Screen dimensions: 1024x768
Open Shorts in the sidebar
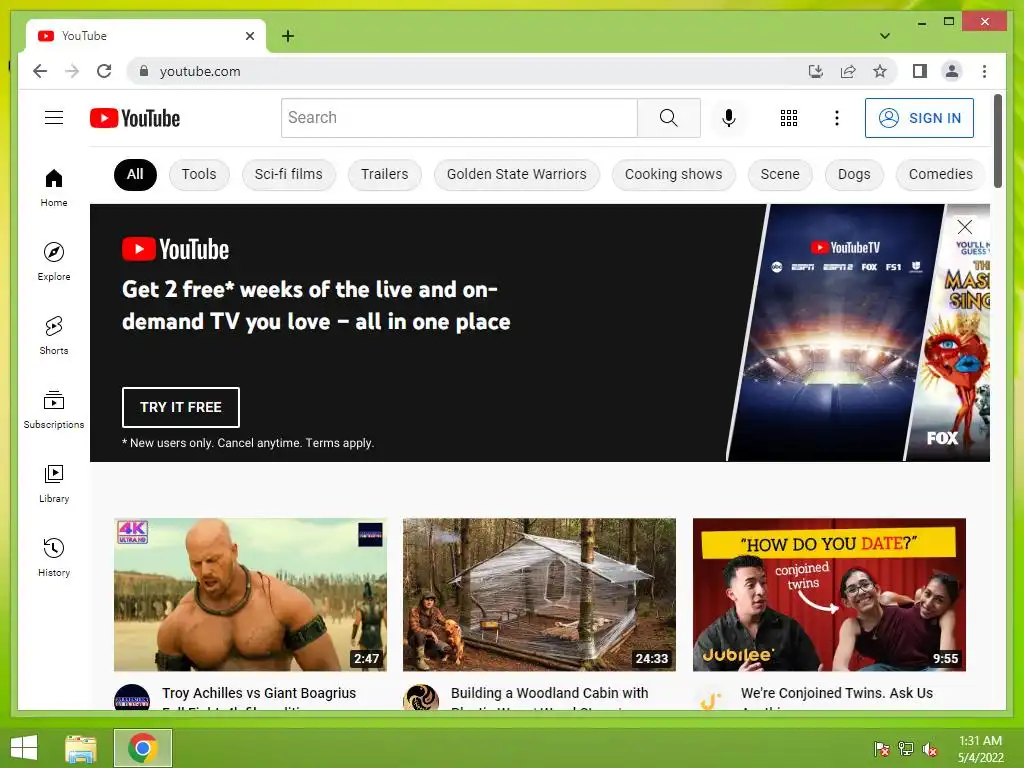(54, 336)
